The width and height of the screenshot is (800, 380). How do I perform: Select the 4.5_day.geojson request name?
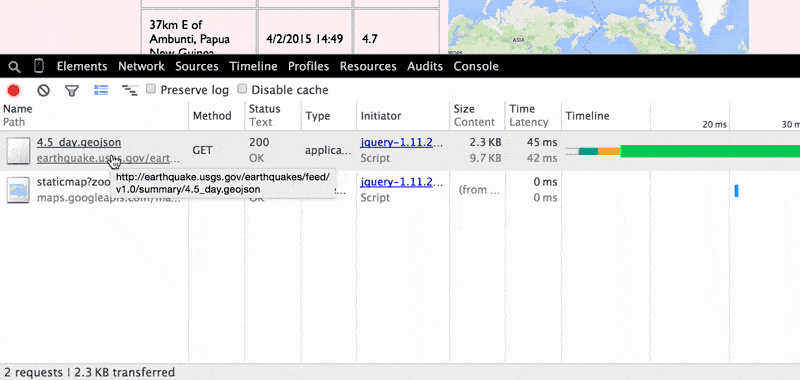point(79,142)
